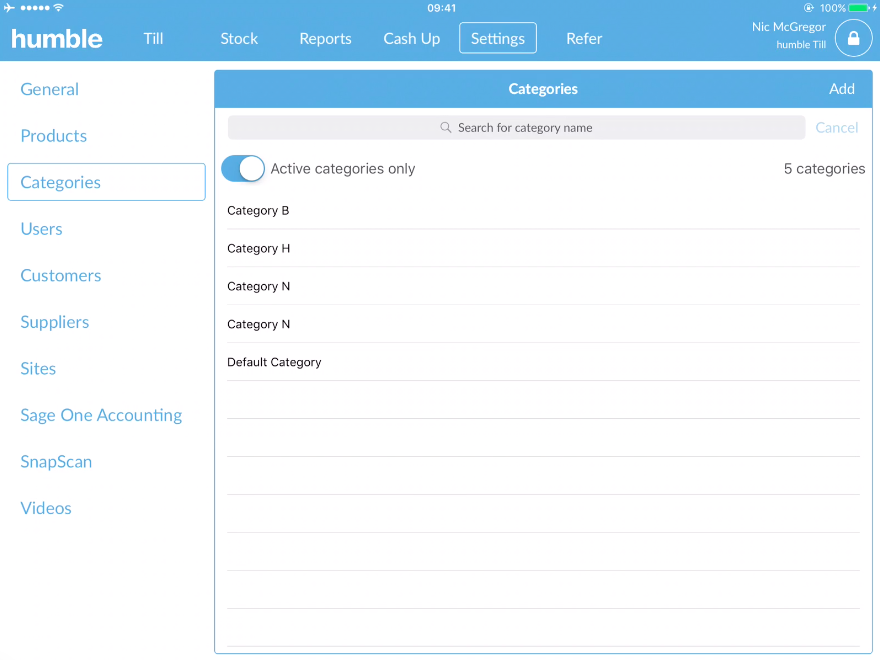Tap the Nic McGregor user name
The width and height of the screenshot is (880, 660).
click(789, 27)
